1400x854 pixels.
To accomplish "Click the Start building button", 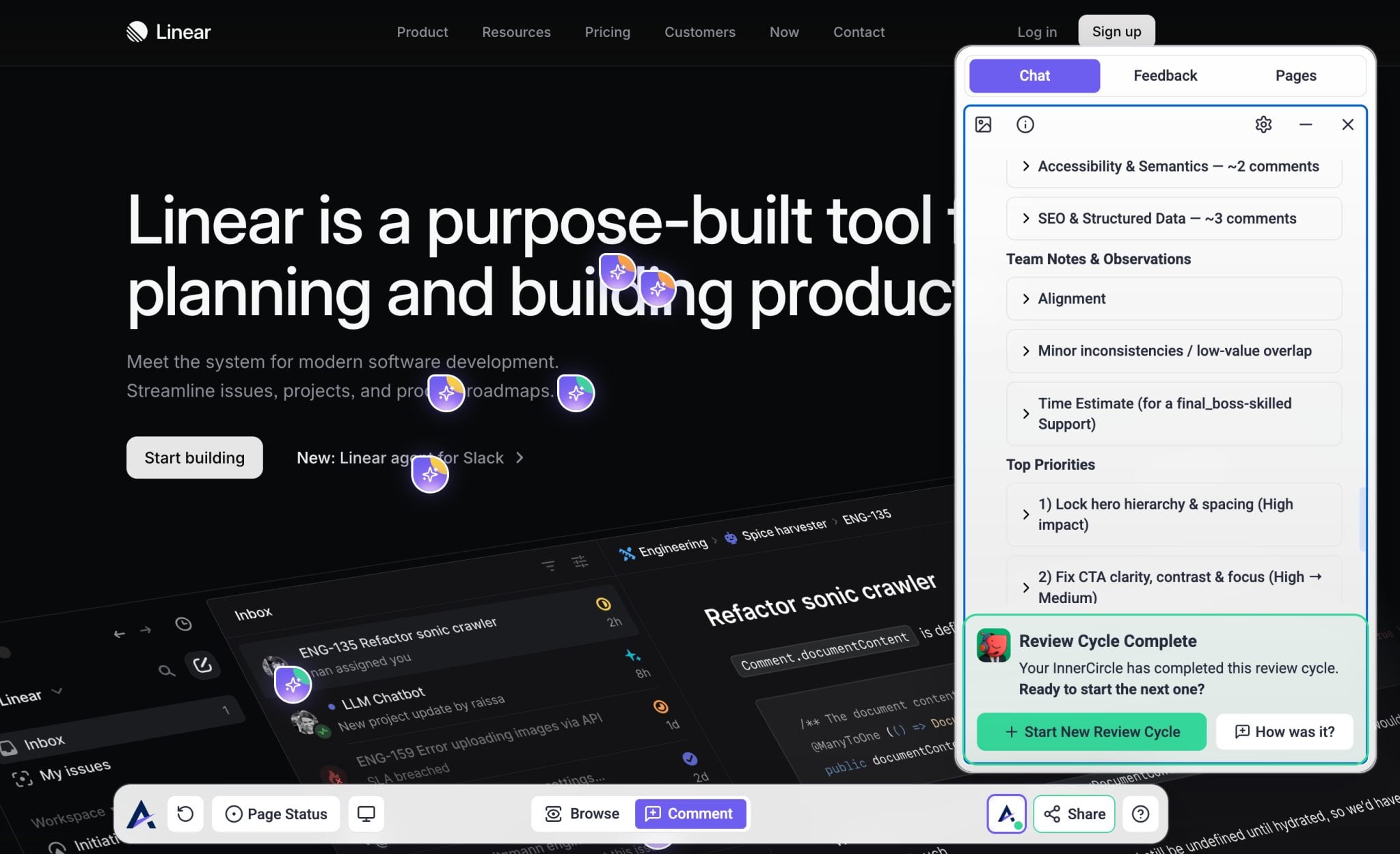I will click(x=194, y=457).
